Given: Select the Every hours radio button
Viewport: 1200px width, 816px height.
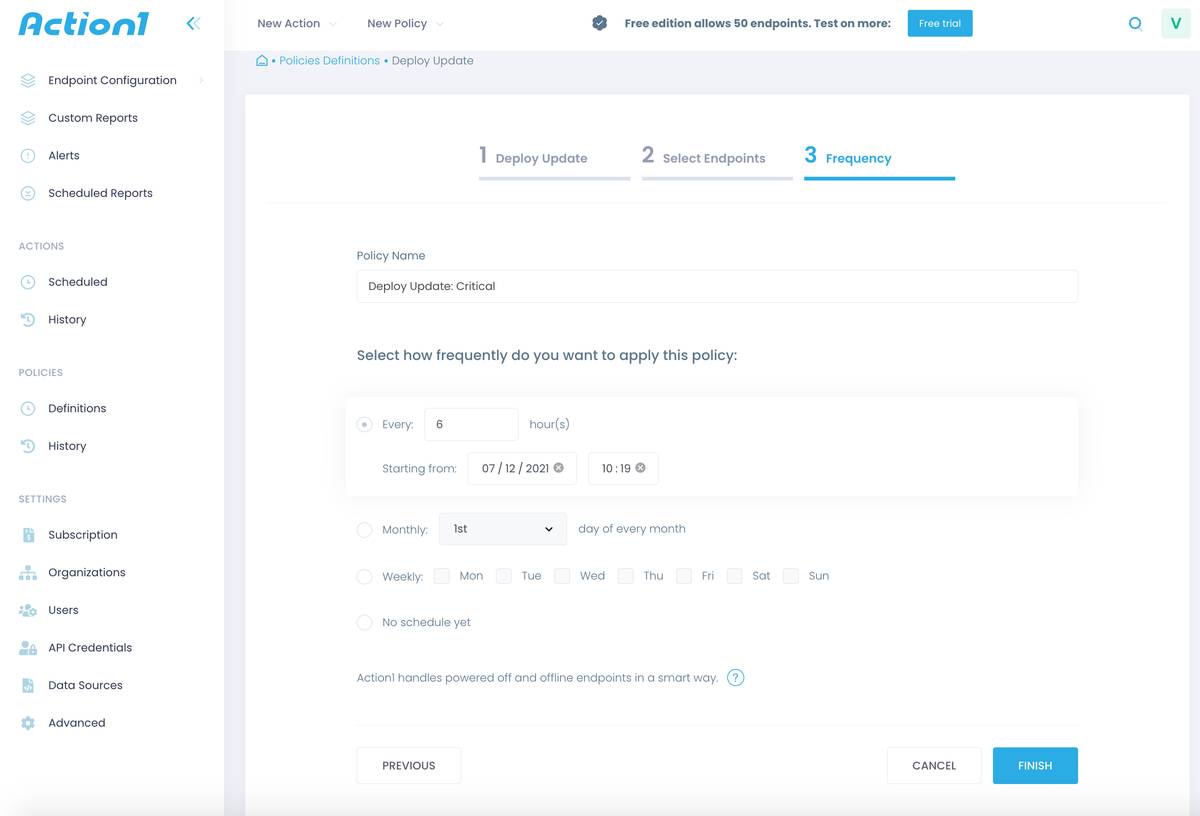Looking at the screenshot, I should (364, 424).
